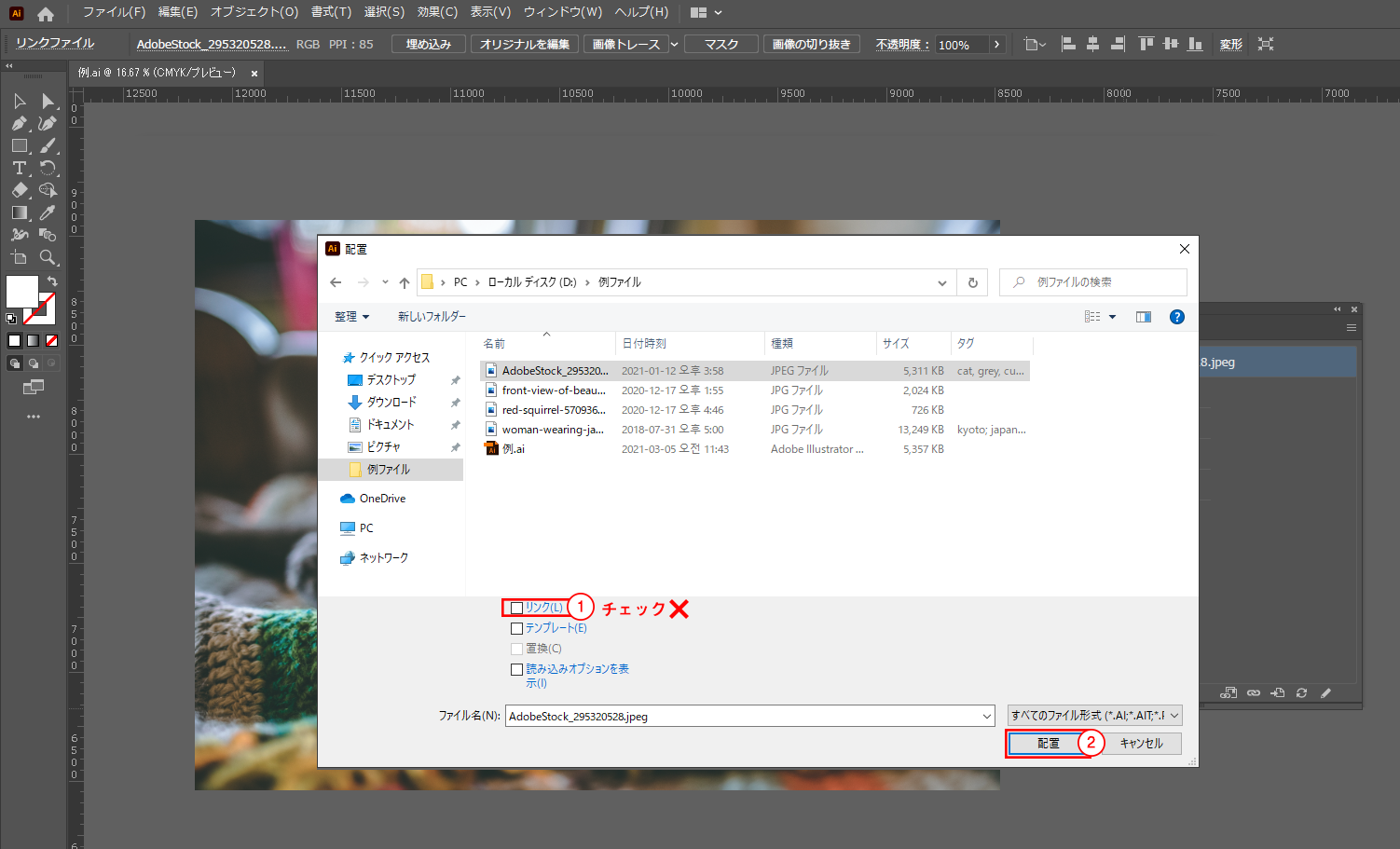Open workspace switcher dropdown

click(707, 13)
